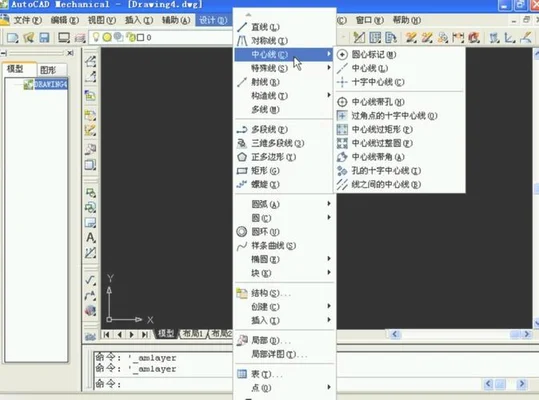Choose 线之间的中心线 option
Image resolution: width=539 pixels, height=400 pixels.
[399, 184]
